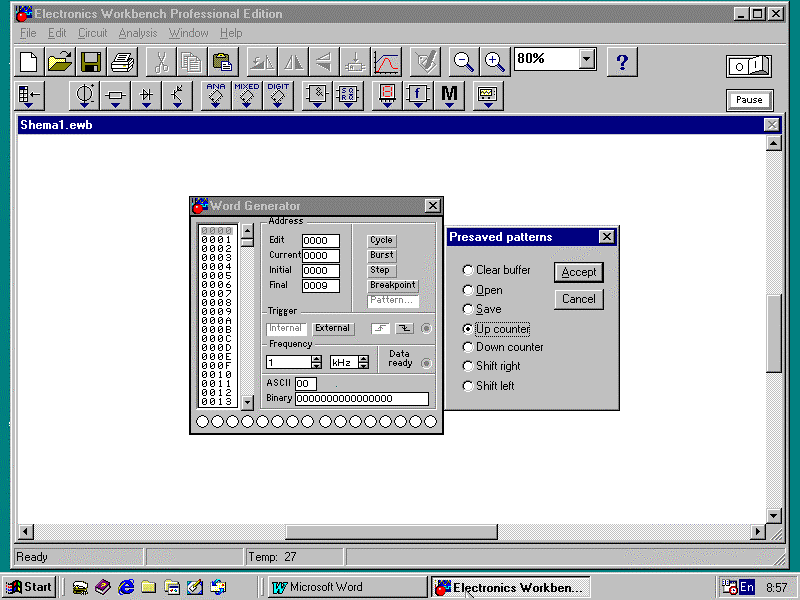This screenshot has width=800, height=600.
Task: Open the Digital ICs parts bin
Action: [x=278, y=95]
